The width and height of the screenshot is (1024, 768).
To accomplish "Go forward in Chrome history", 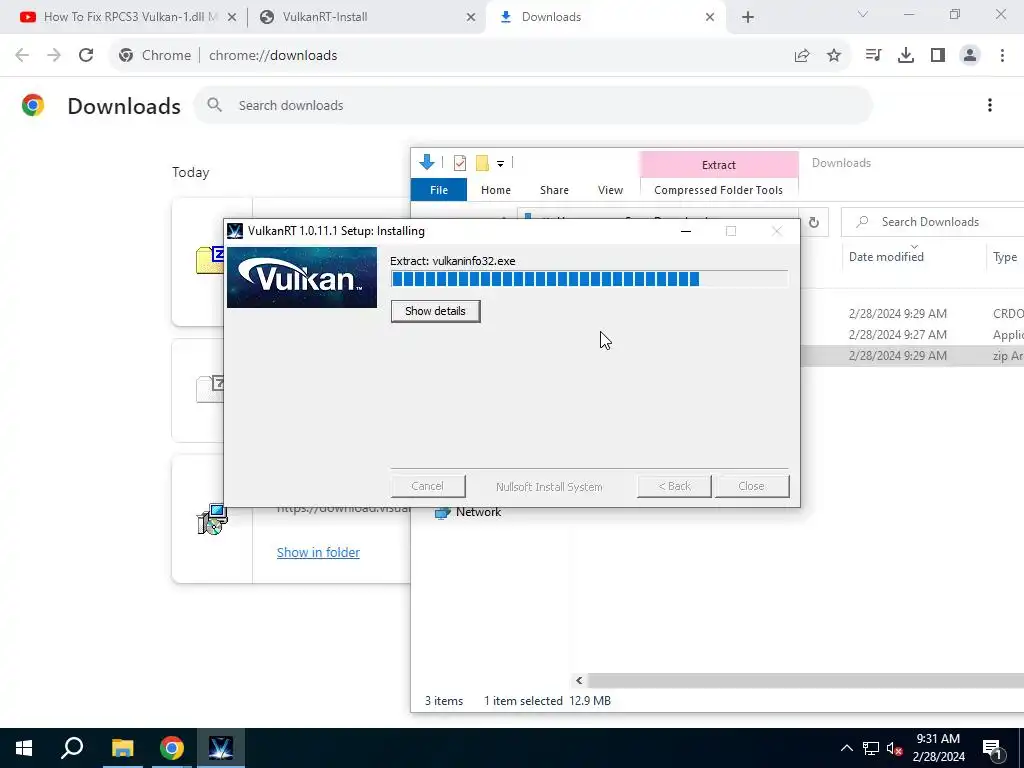I will click(54, 56).
